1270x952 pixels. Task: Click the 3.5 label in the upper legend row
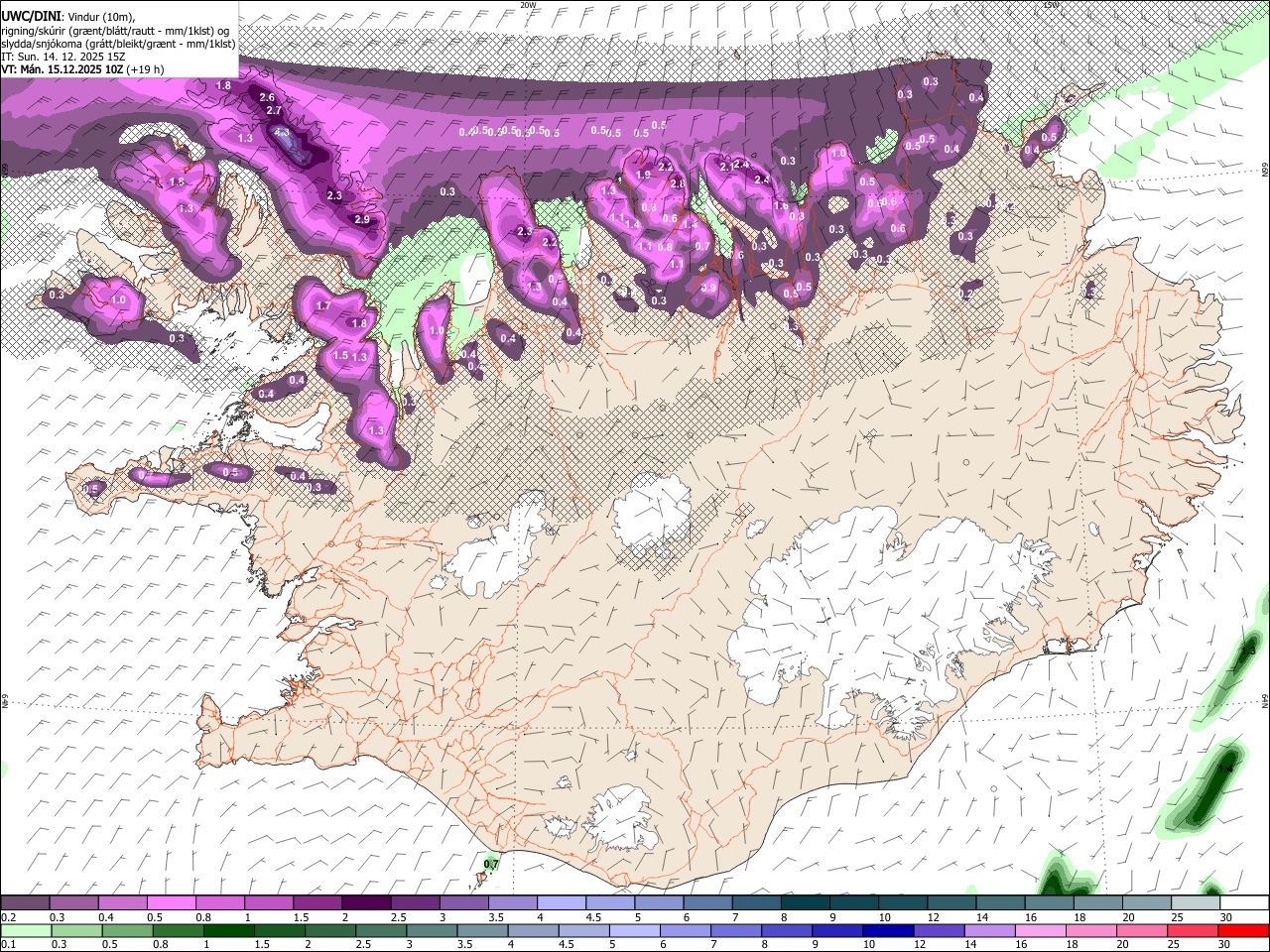coord(496,916)
